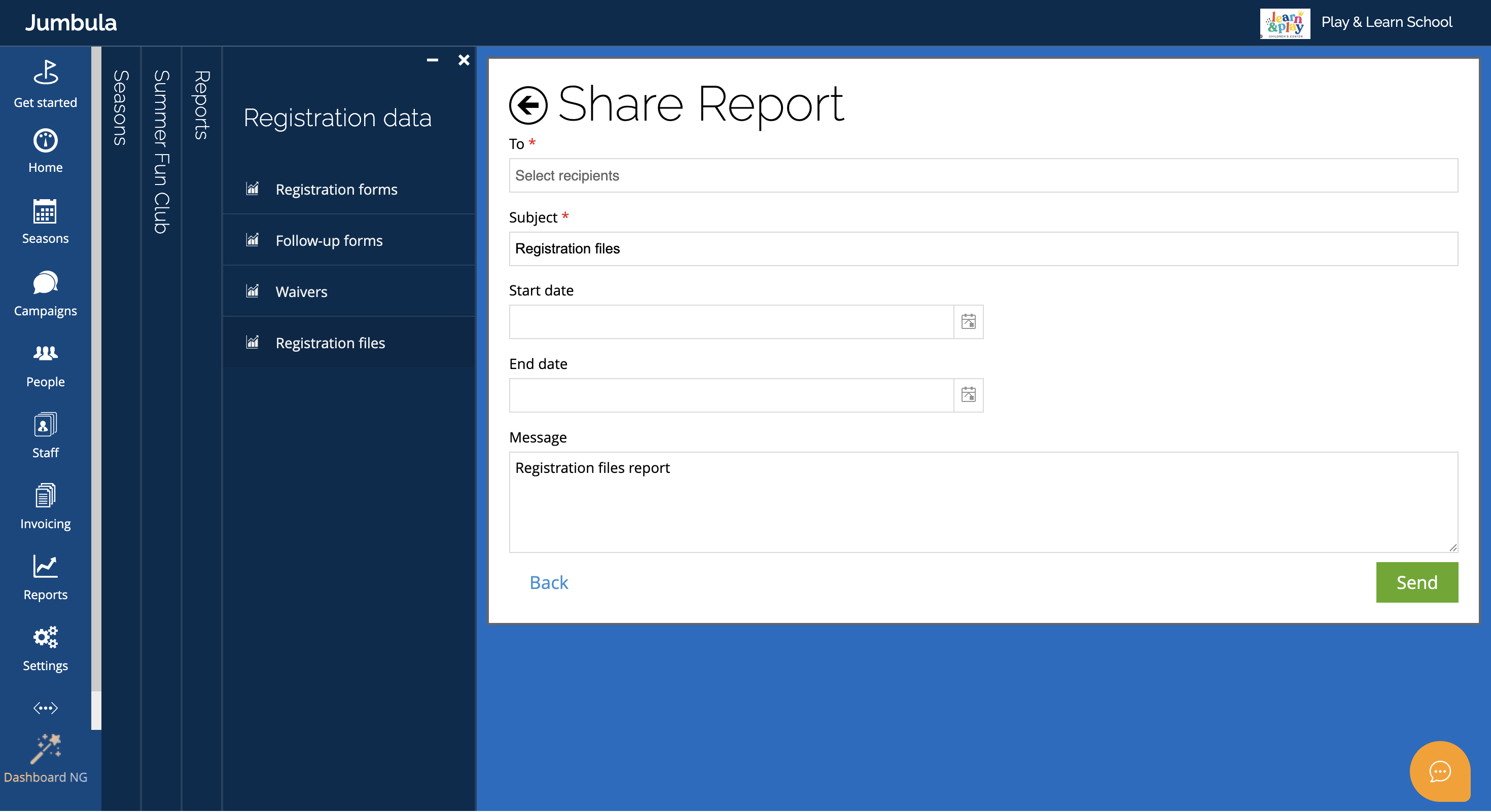Open the orange chat support bubble
Image resolution: width=1491 pixels, height=812 pixels.
[1439, 771]
